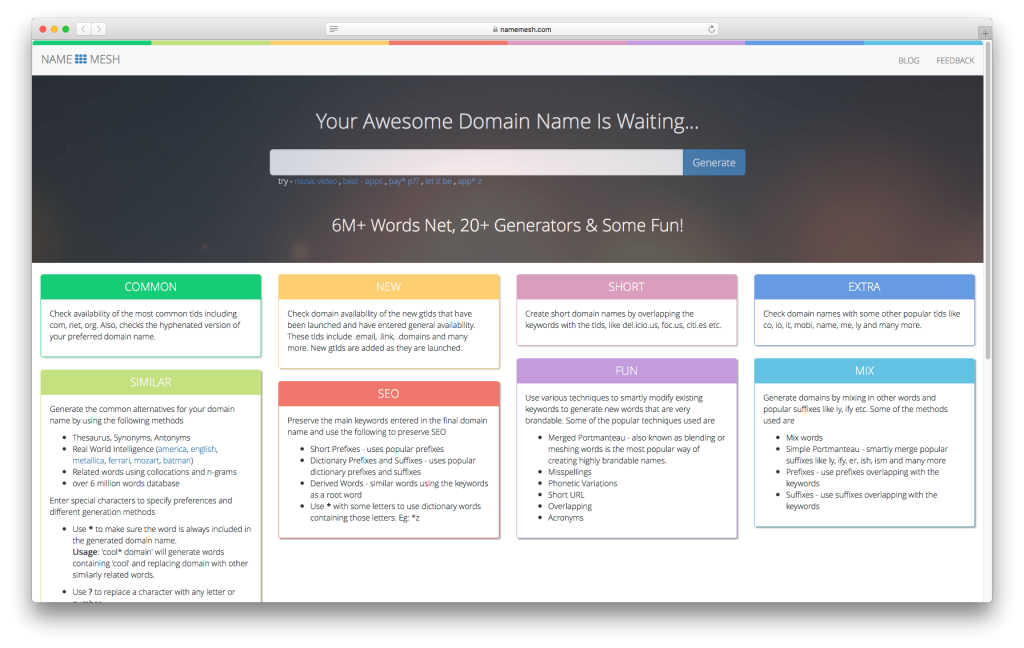Click 'Thesaurus, Synonyms, Antonyms' bullet text
Screen dimensions: 1024x648
pos(131,438)
